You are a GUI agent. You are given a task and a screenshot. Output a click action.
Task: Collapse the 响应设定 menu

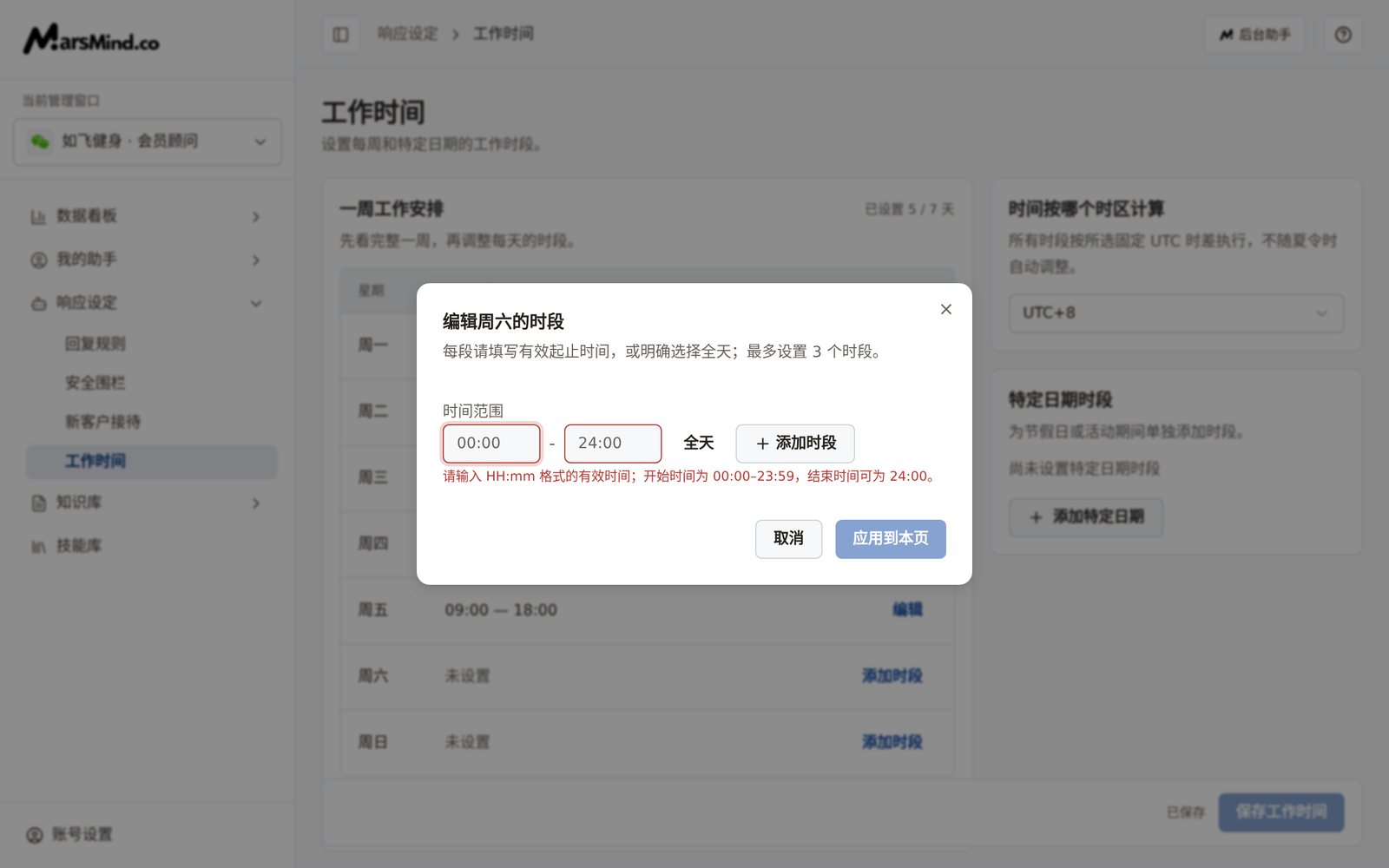[x=146, y=303]
